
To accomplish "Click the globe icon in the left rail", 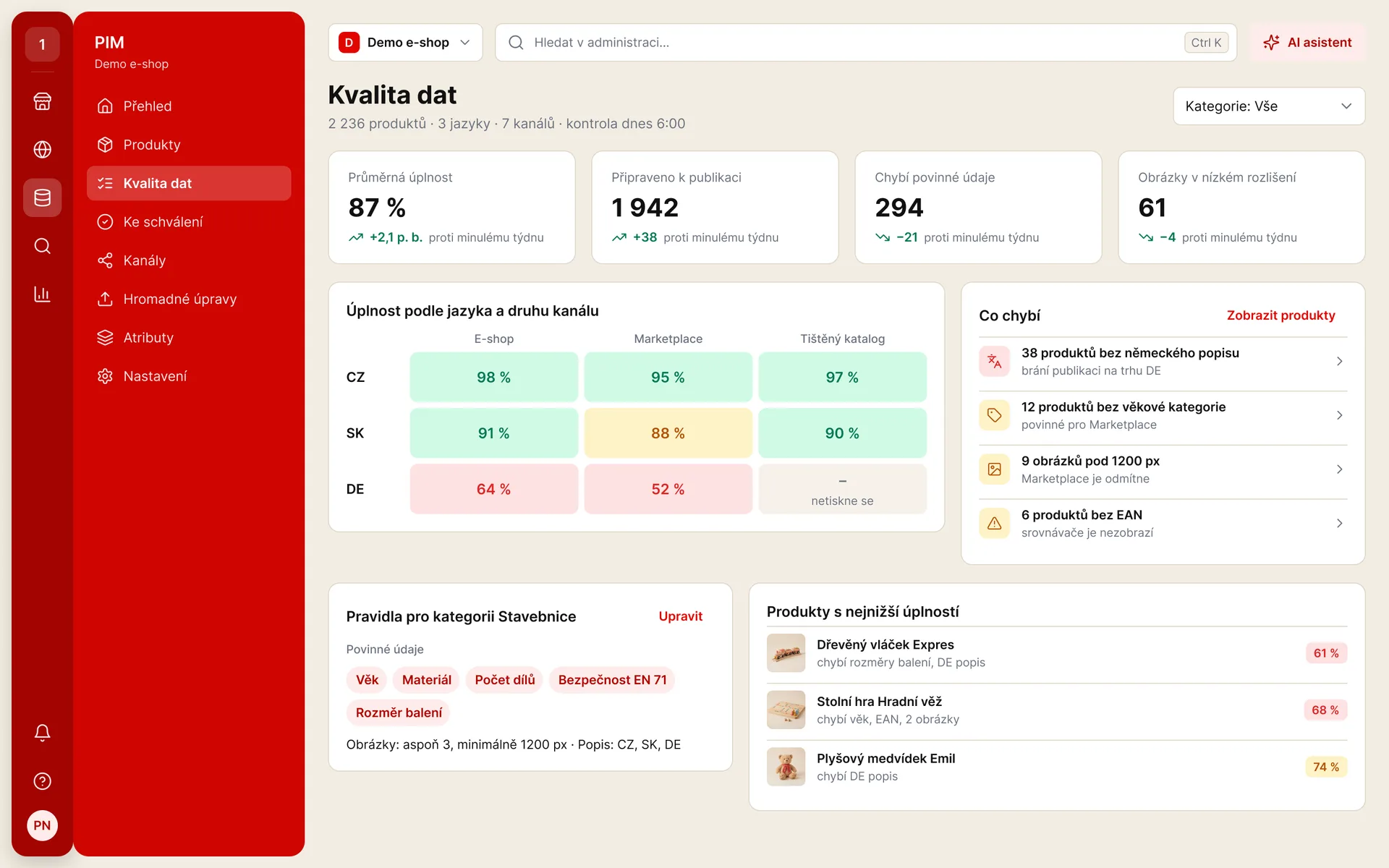I will tap(42, 150).
